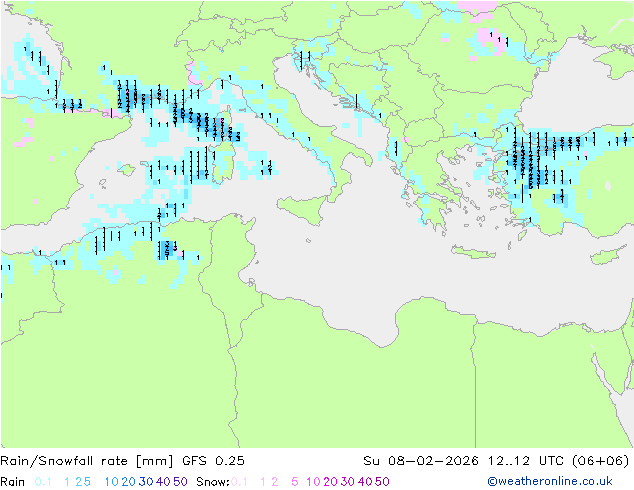Select snow legend value 5
This screenshot has width=634, height=490.
pos(295,482)
